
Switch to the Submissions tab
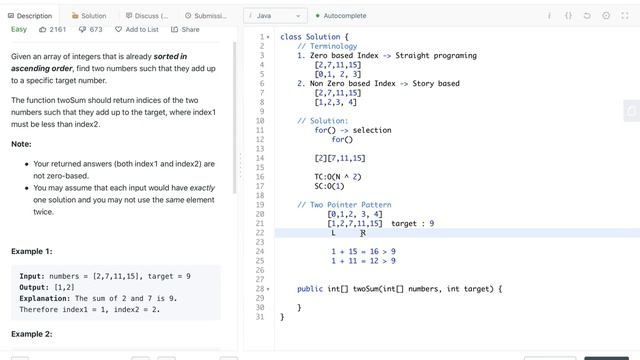tap(206, 16)
